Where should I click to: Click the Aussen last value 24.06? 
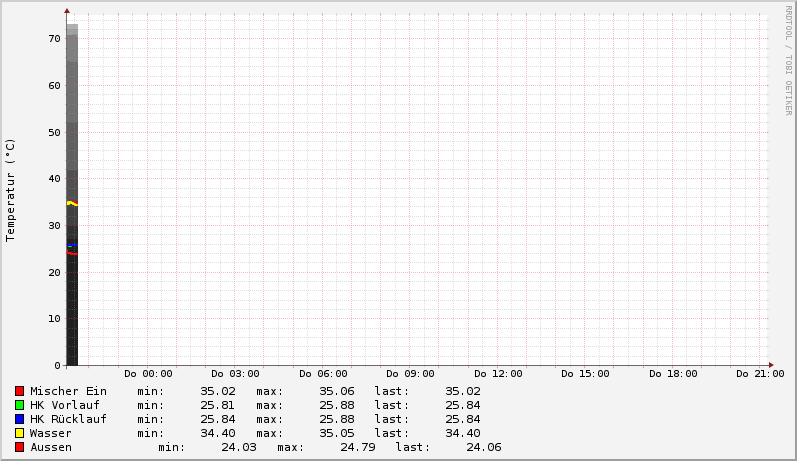484,447
